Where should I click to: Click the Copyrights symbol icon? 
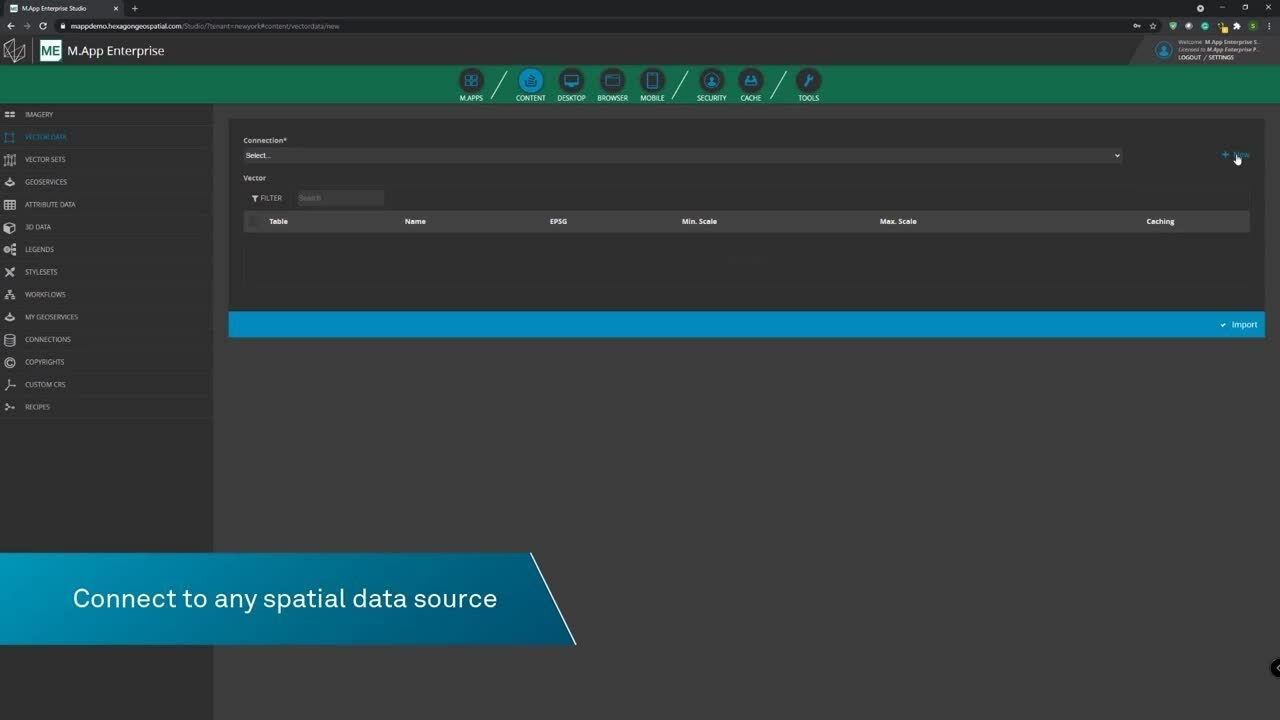pos(10,362)
